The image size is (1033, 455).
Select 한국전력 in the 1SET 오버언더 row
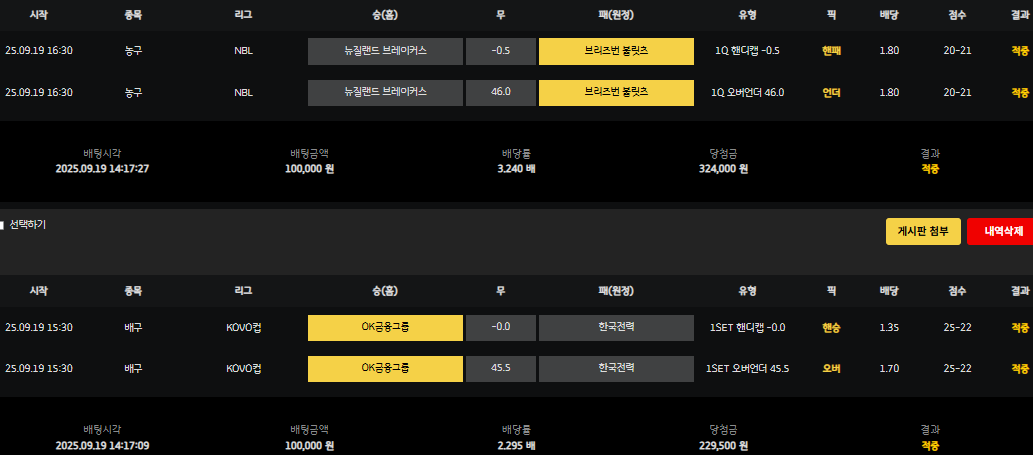(x=616, y=368)
